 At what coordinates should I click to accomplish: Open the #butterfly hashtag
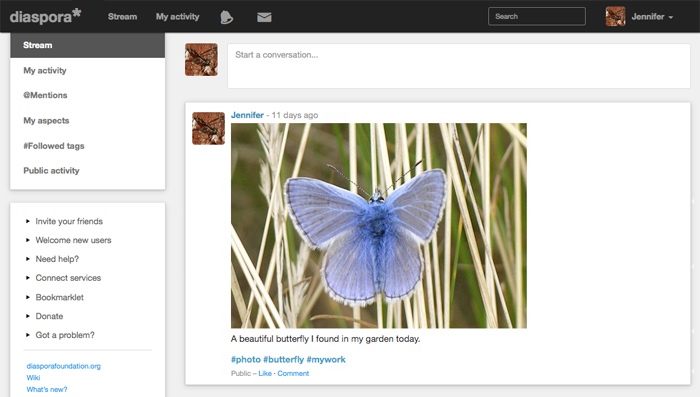pyautogui.click(x=283, y=359)
